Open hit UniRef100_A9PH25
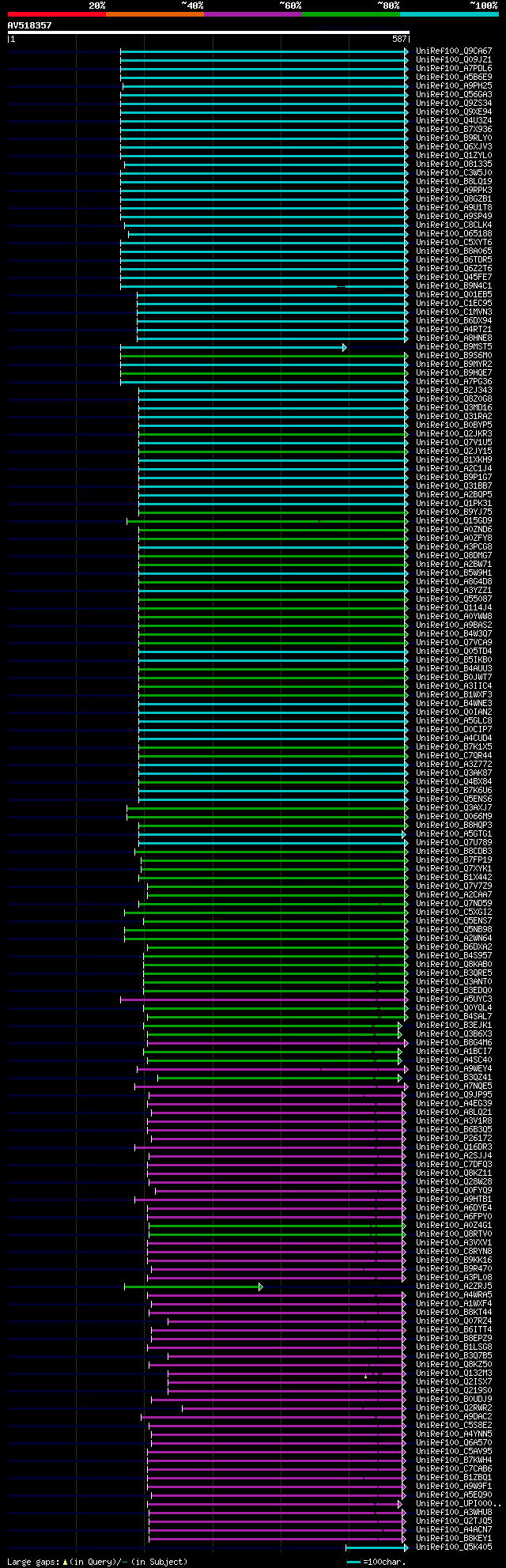506x1568 pixels. click(x=454, y=85)
